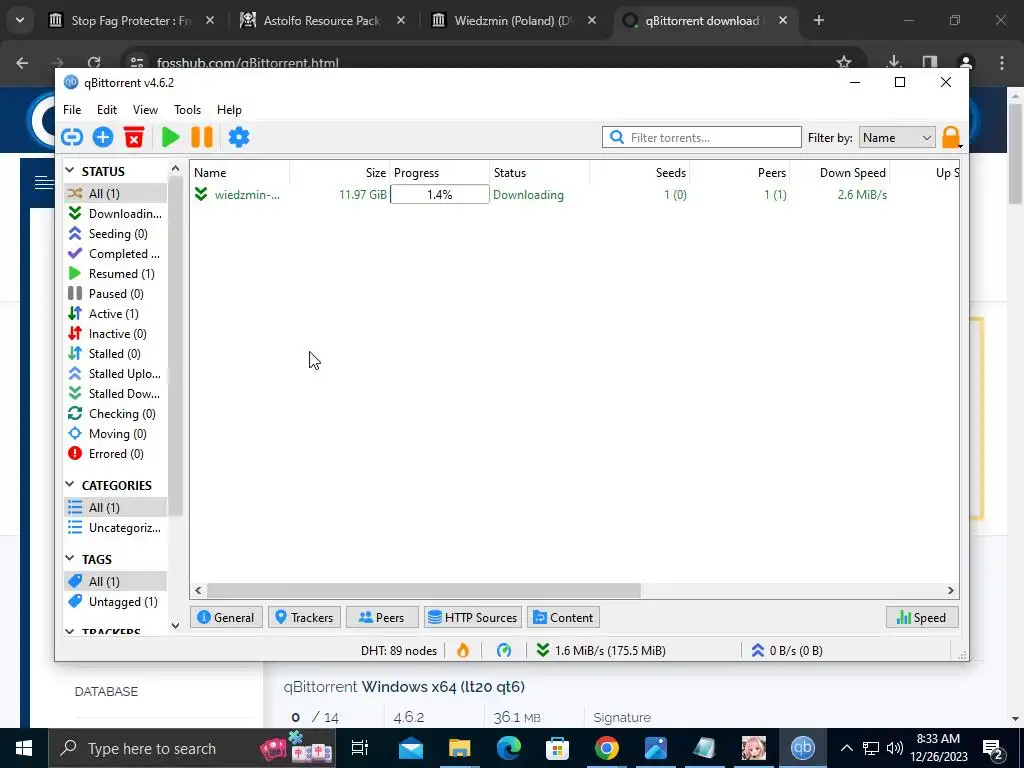This screenshot has height=768, width=1024.
Task: Select the Active (1) filter
Action: tap(116, 313)
